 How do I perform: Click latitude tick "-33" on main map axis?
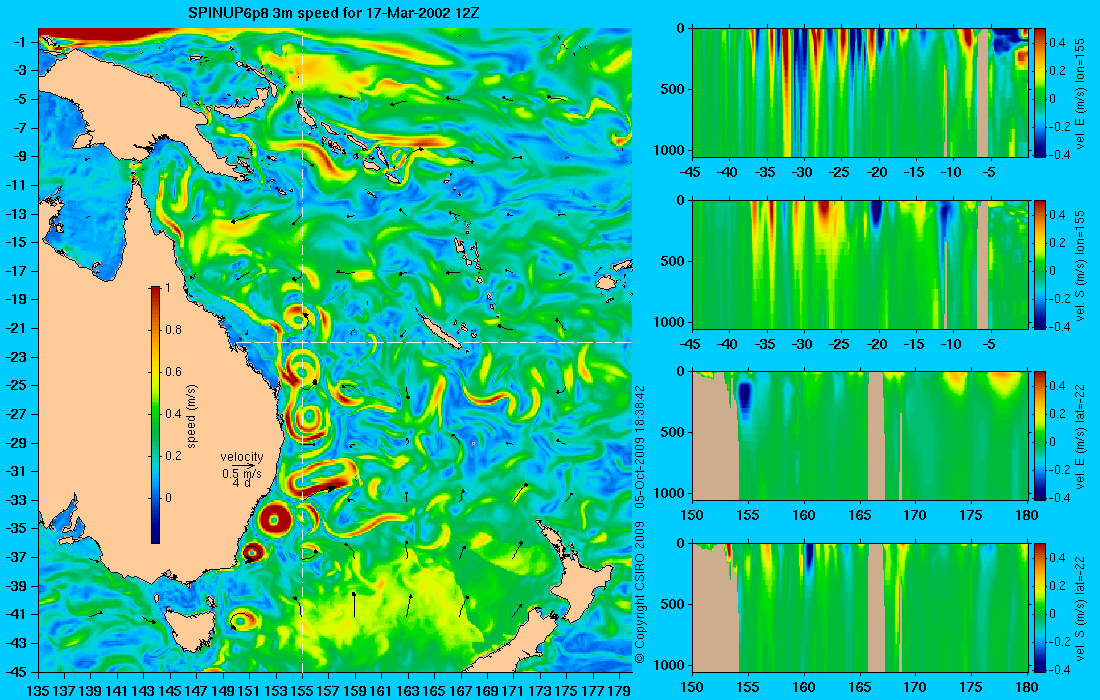(15, 500)
